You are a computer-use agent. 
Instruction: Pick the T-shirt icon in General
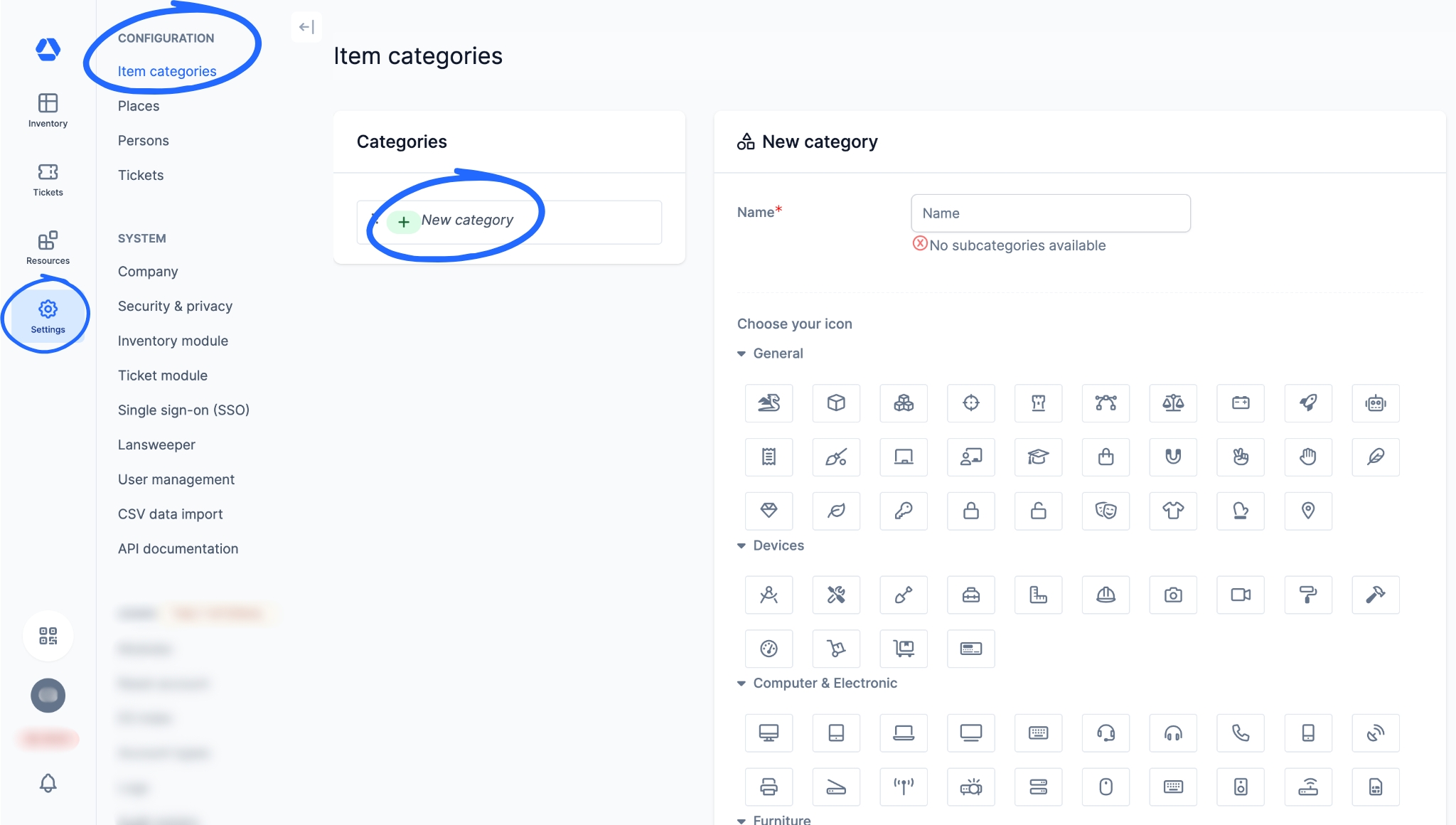[1173, 511]
